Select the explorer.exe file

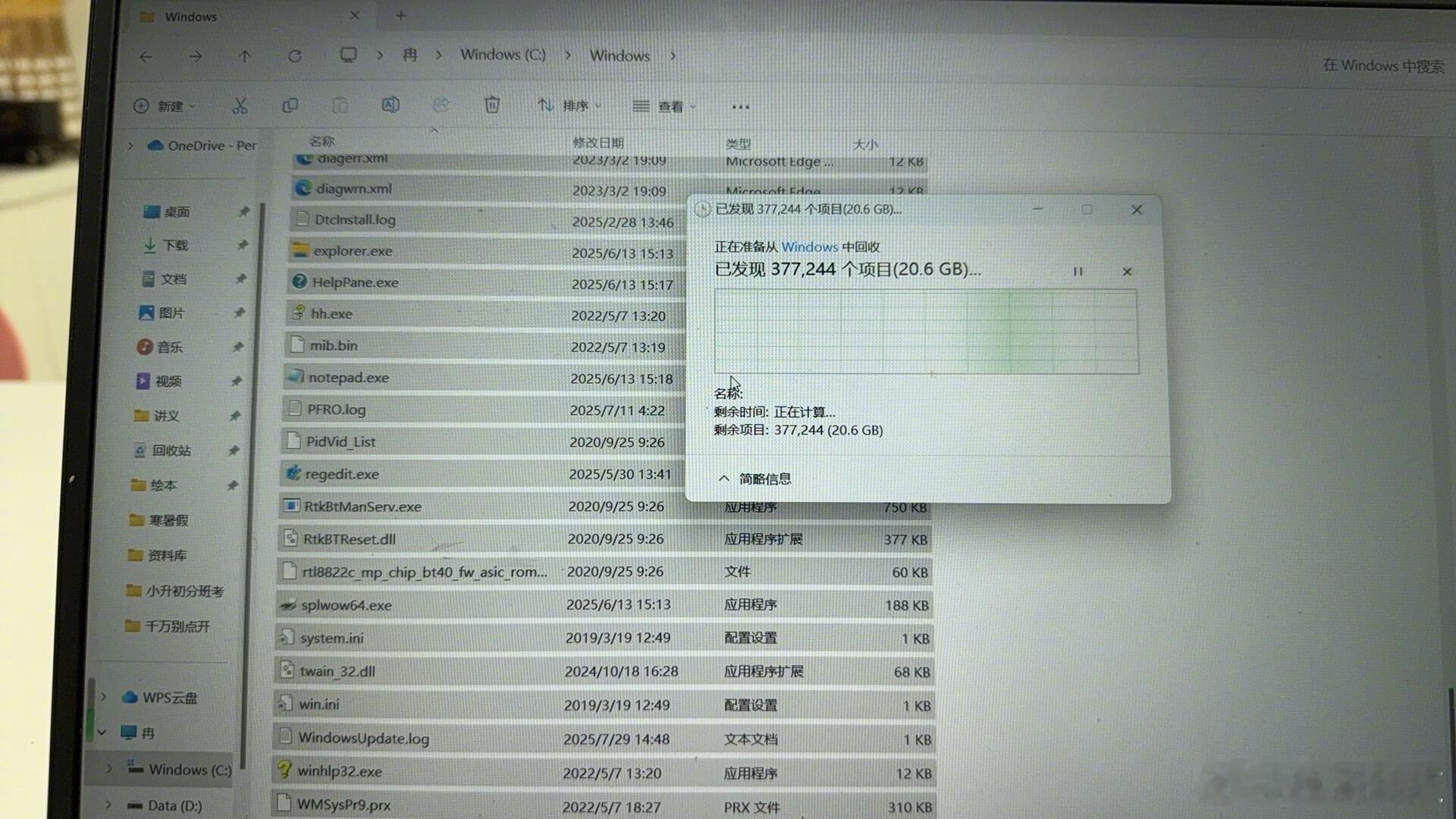point(353,251)
